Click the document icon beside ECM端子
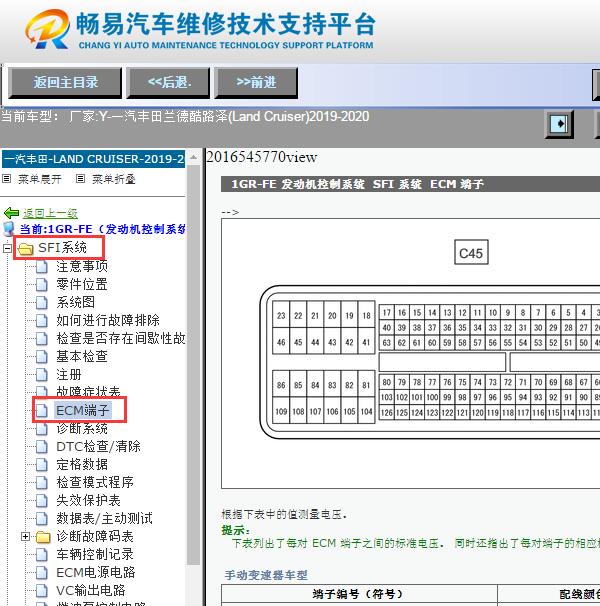The image size is (600, 606). [42, 411]
